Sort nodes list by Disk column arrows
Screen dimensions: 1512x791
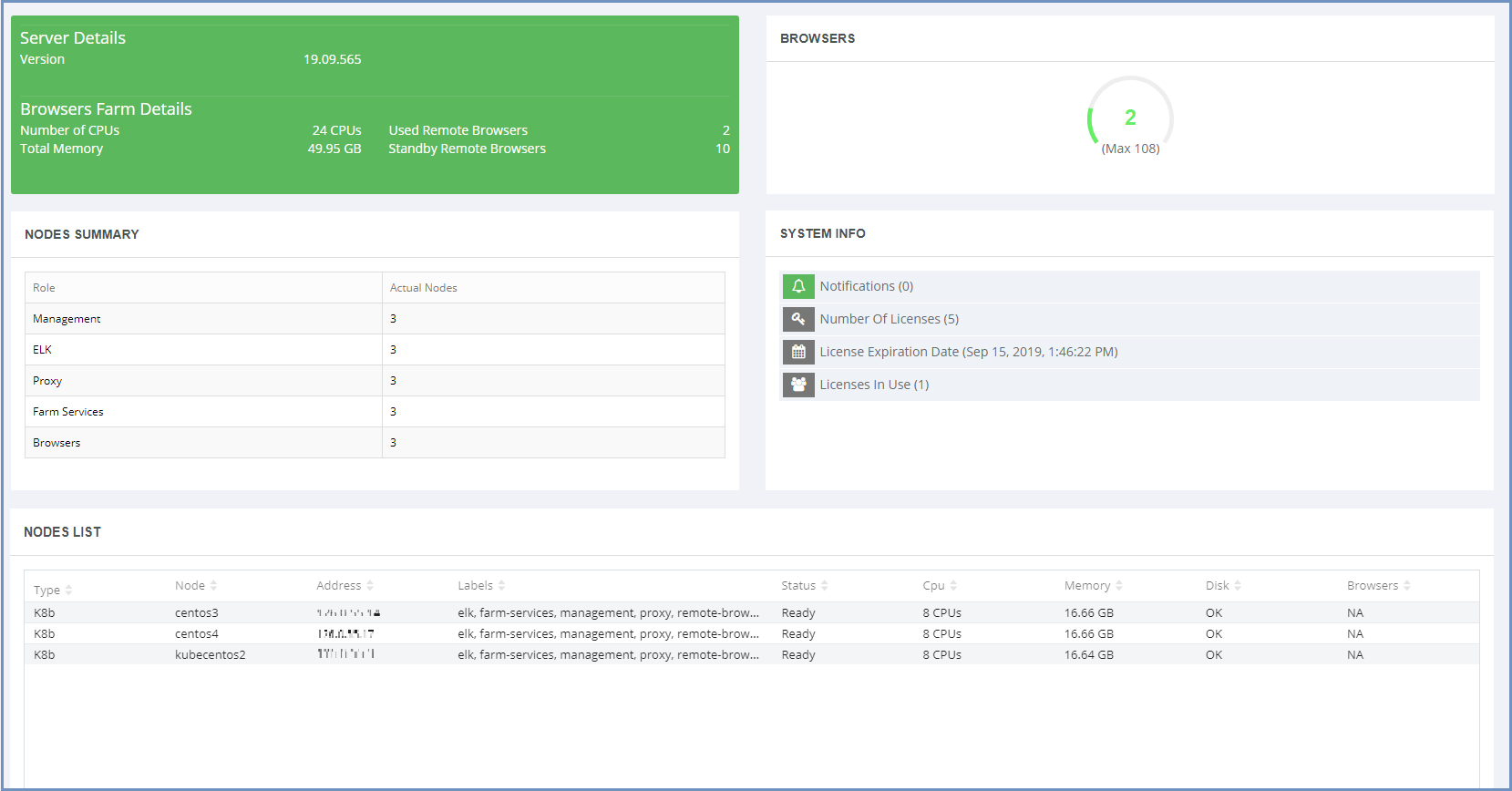[1238, 586]
